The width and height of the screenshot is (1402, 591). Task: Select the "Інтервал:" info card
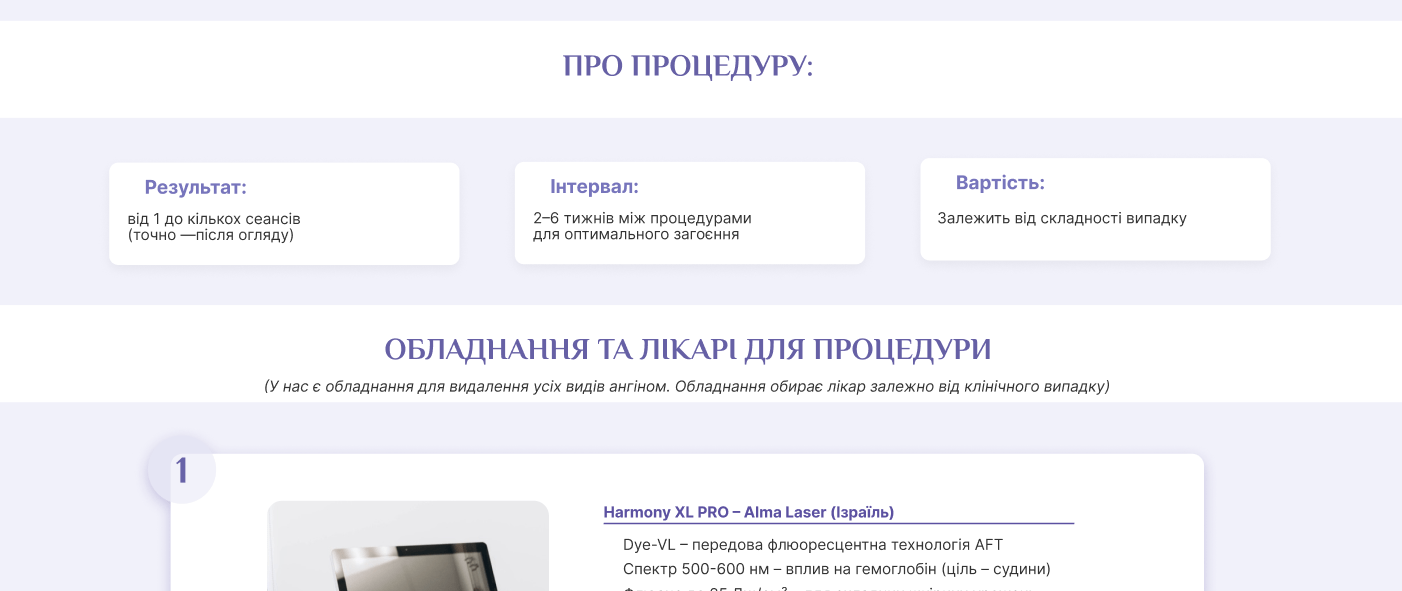pyautogui.click(x=690, y=212)
